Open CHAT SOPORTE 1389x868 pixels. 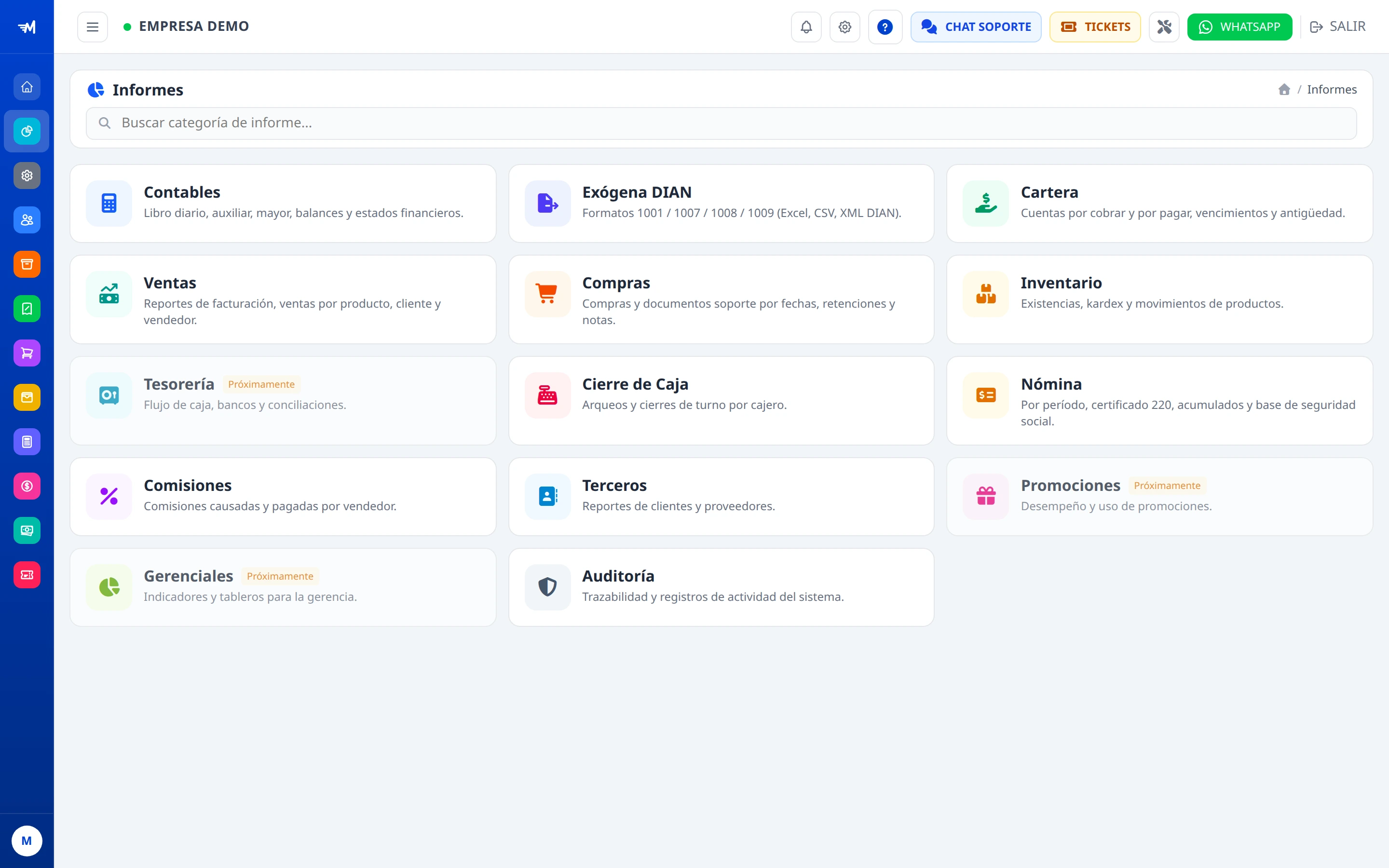tap(976, 27)
